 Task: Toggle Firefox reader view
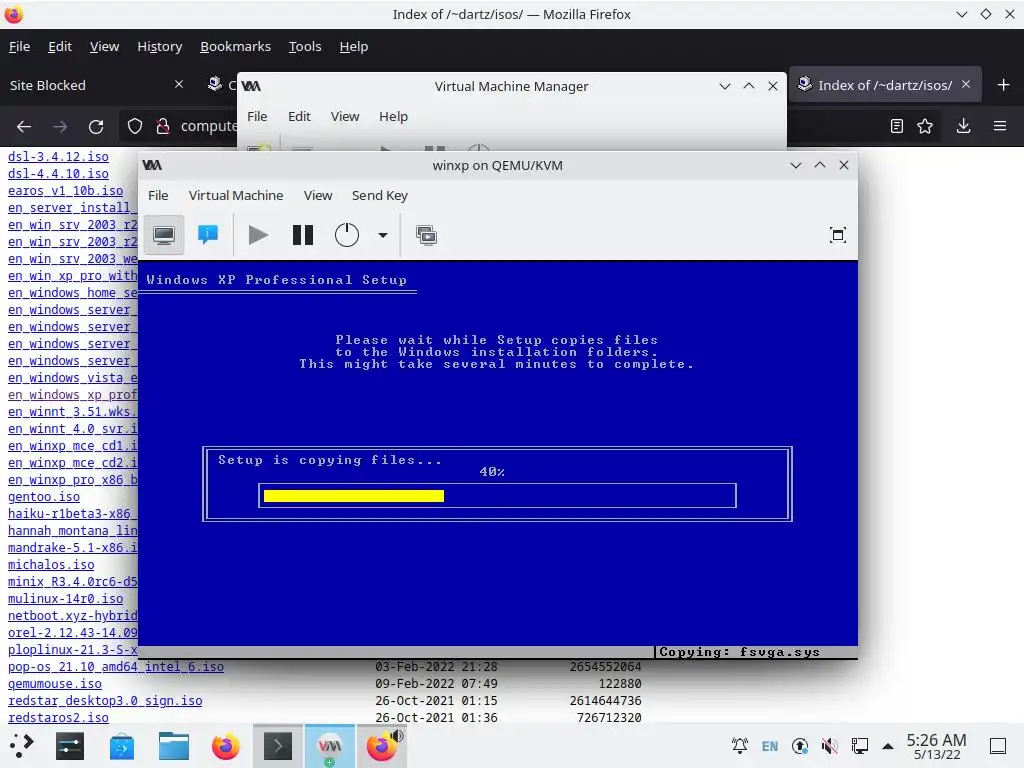897,126
